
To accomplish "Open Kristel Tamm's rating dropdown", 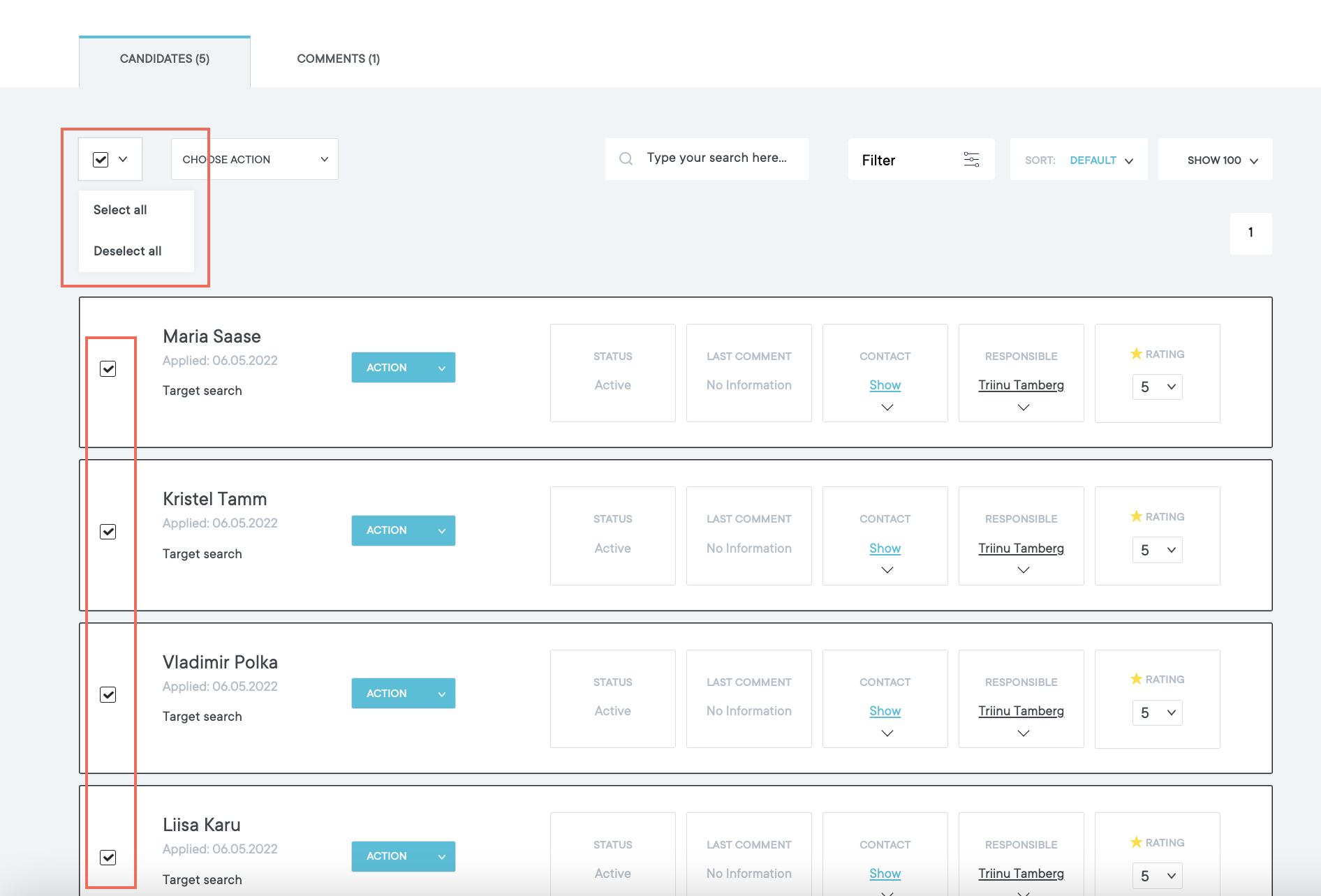I will click(1157, 550).
